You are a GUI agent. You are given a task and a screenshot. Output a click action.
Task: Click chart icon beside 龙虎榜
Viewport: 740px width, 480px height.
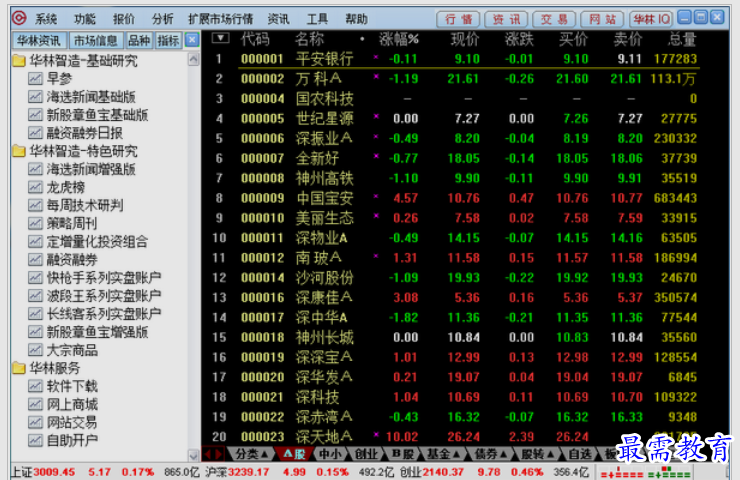click(35, 187)
